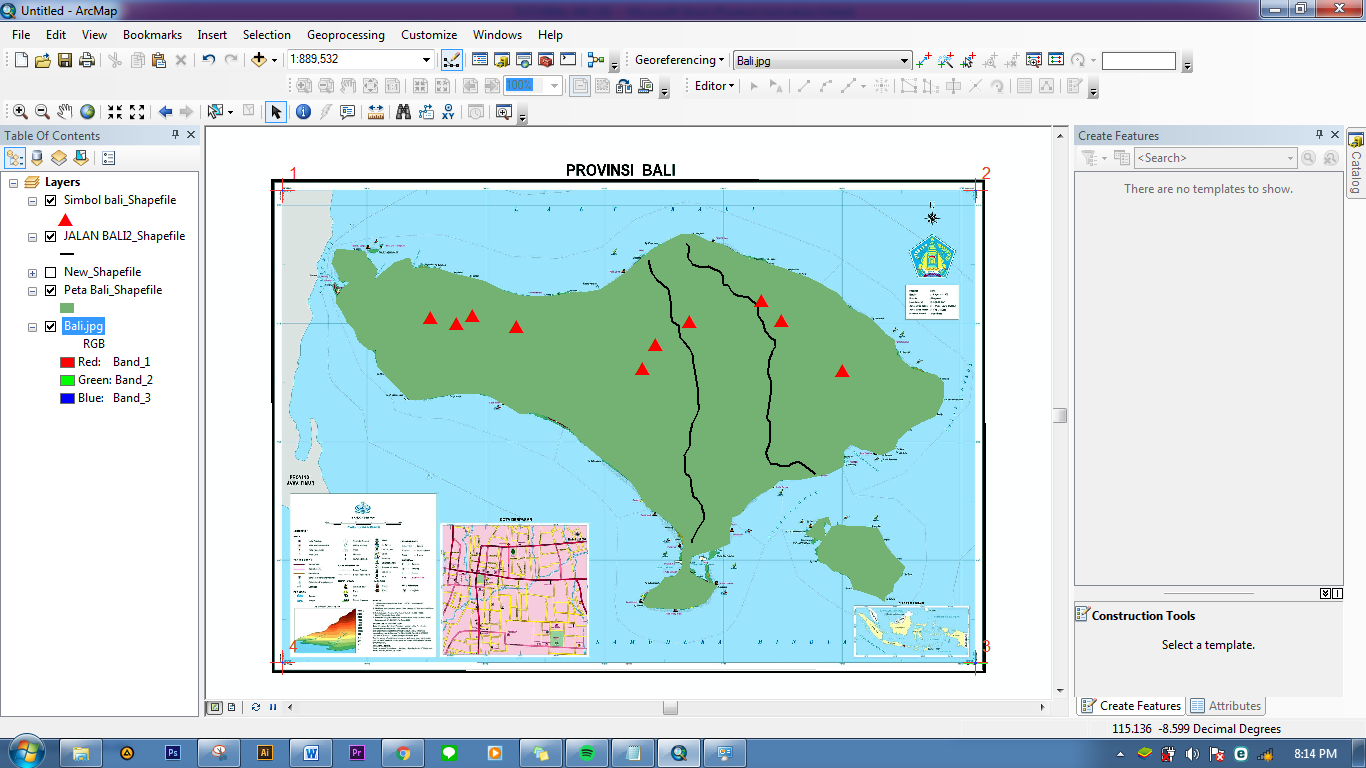
Task: Activate the Zoom In tool
Action: coord(21,111)
